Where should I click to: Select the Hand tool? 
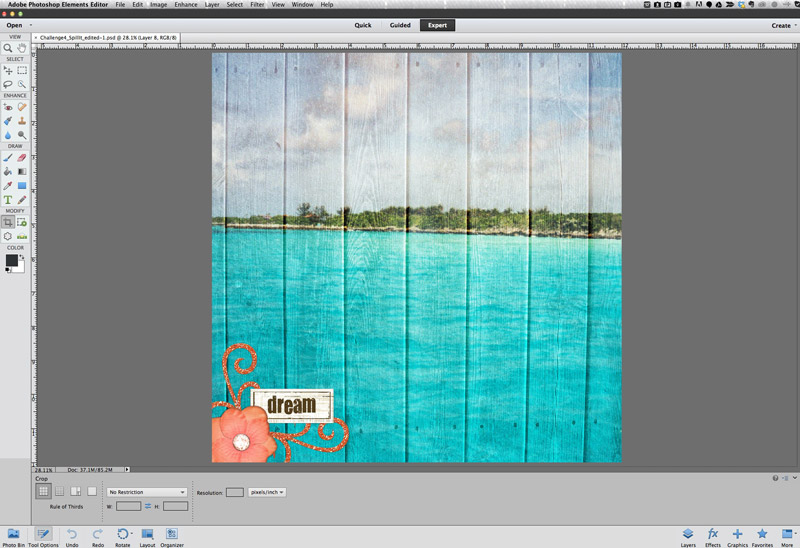click(21, 47)
